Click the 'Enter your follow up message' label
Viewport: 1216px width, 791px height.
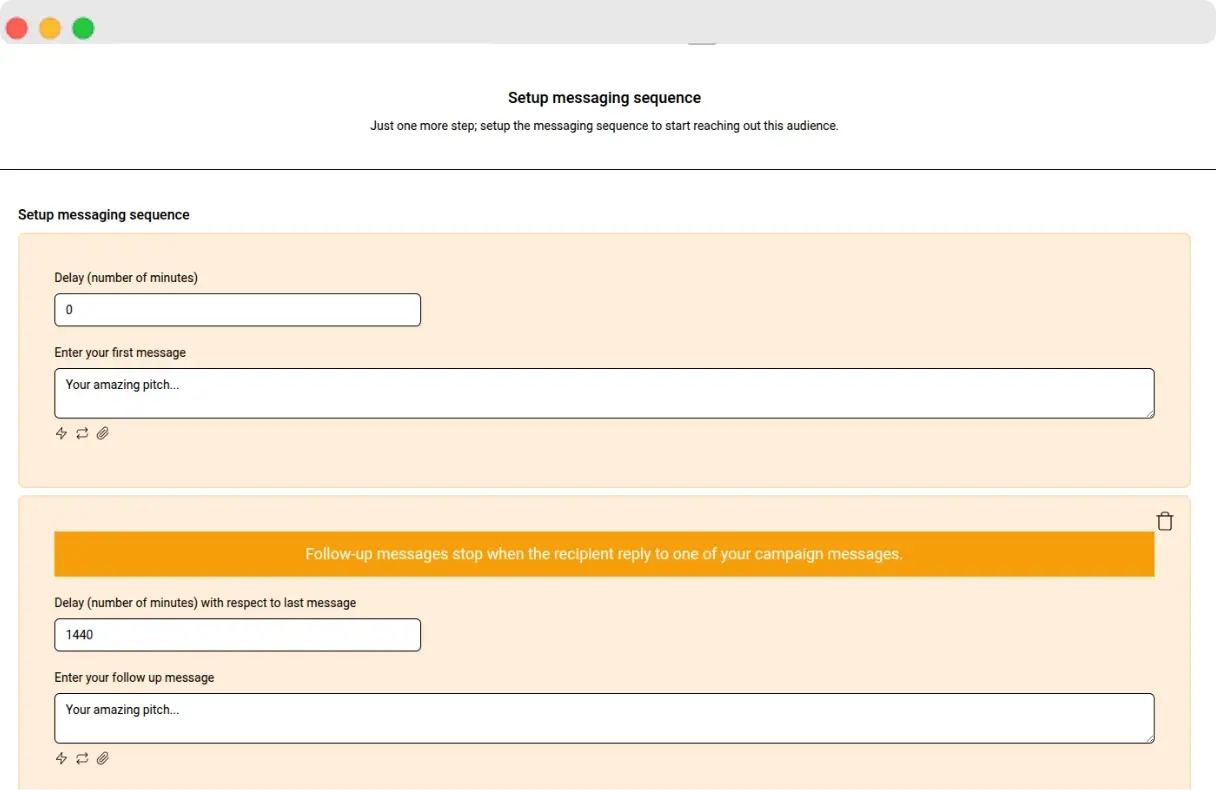tap(134, 677)
